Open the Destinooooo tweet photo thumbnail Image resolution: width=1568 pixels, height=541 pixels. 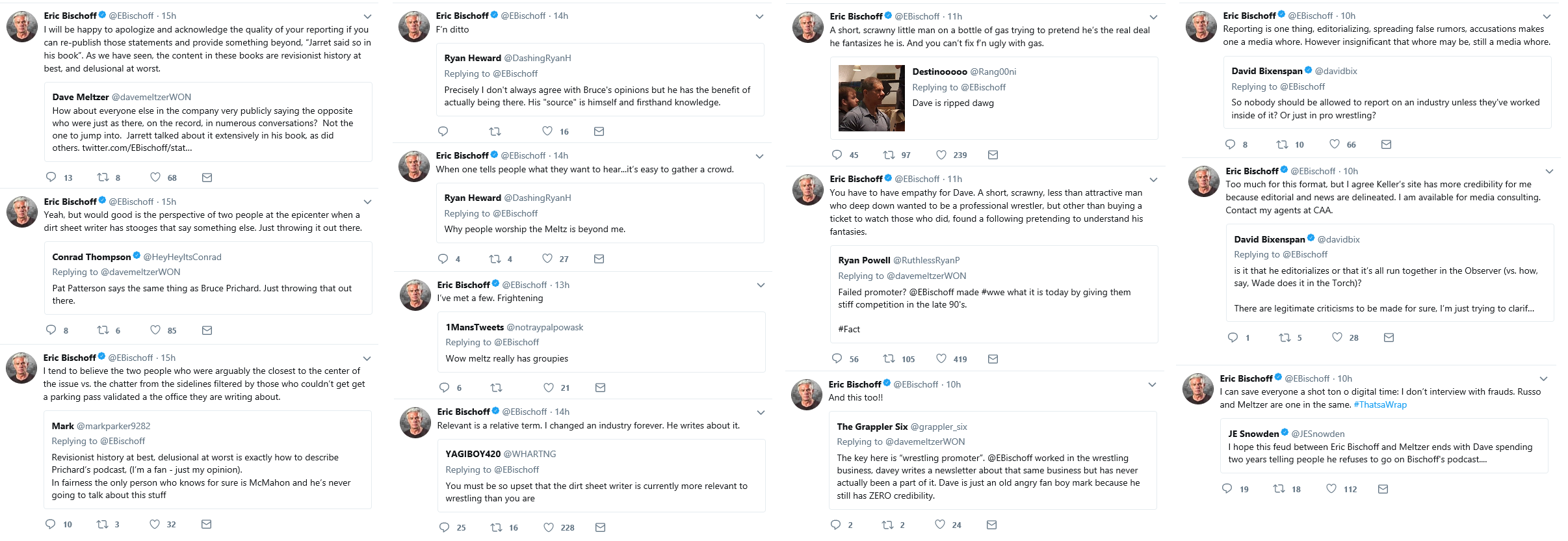[871, 98]
